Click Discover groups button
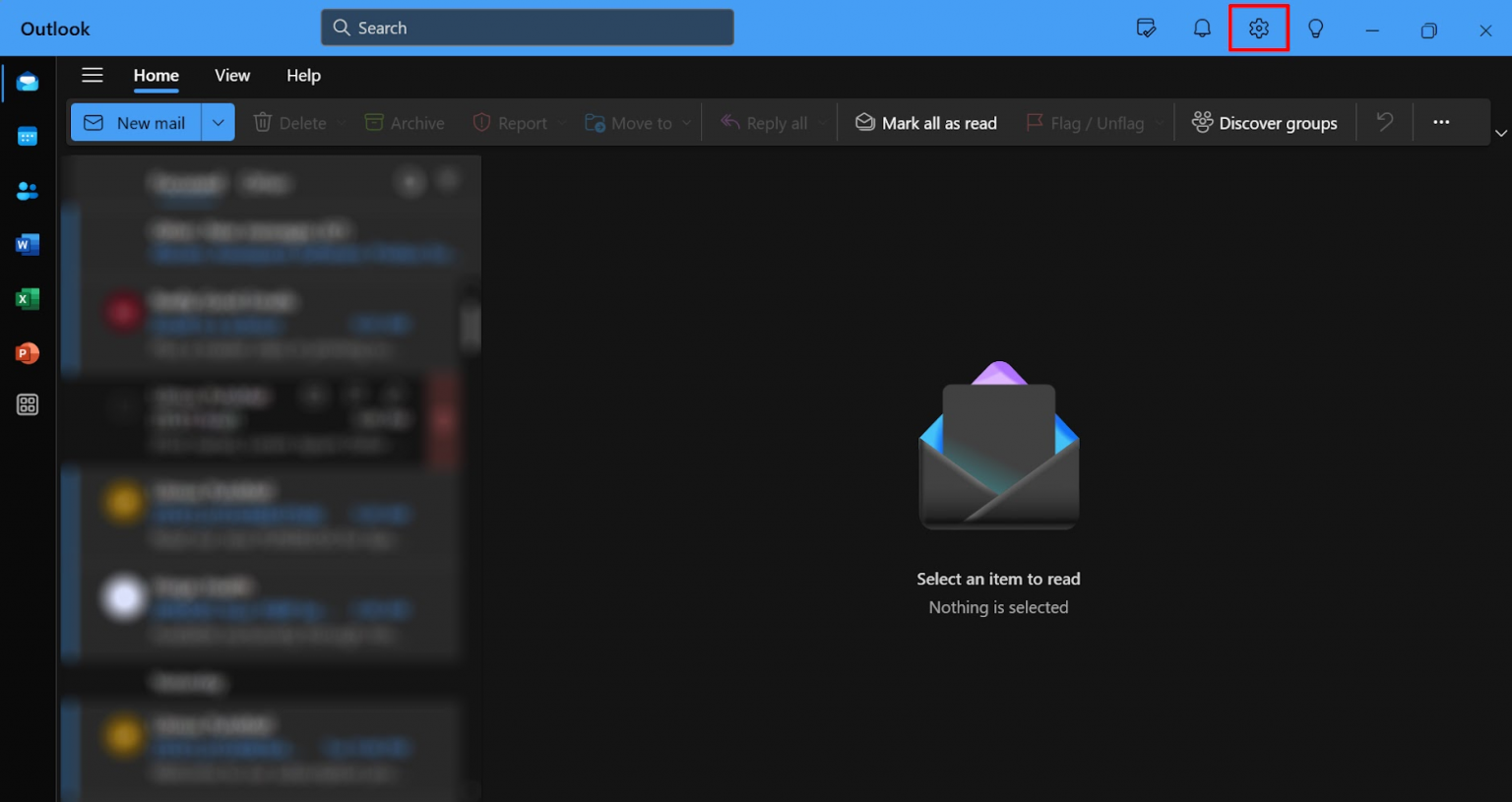This screenshot has width=1512, height=802. 1265,123
